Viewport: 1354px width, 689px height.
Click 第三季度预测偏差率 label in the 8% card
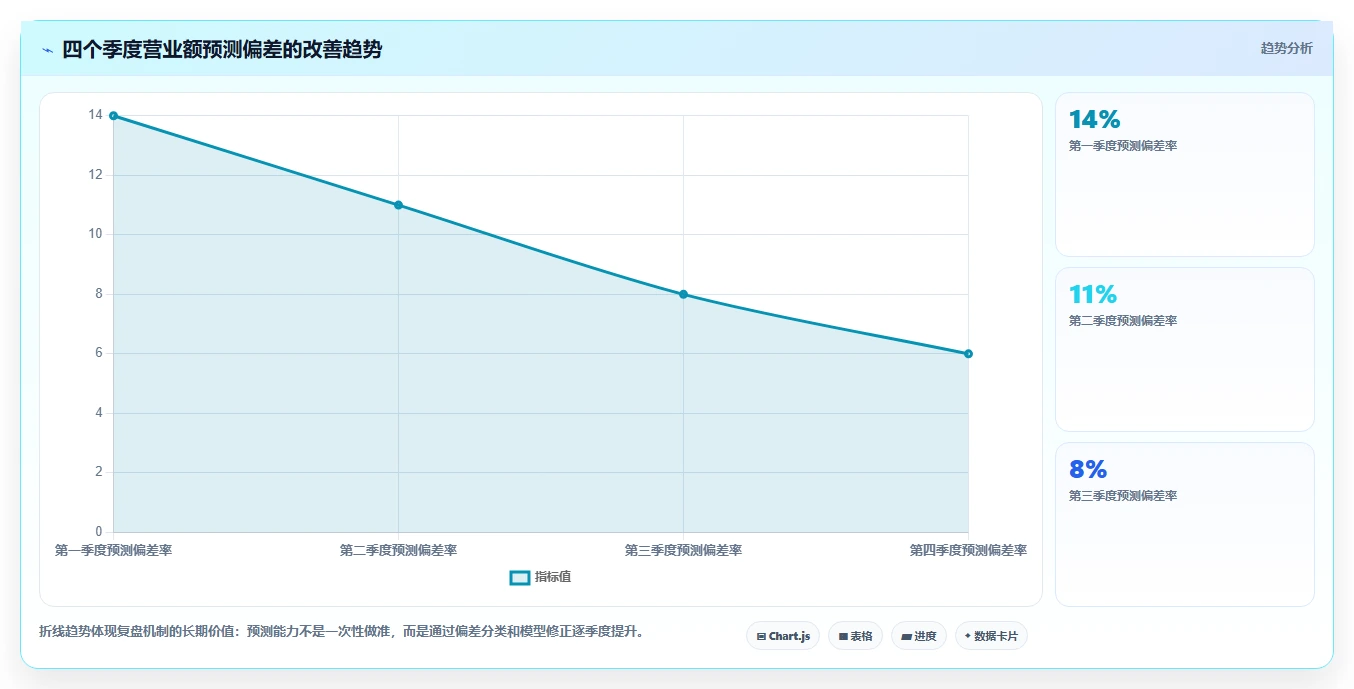tap(1123, 496)
